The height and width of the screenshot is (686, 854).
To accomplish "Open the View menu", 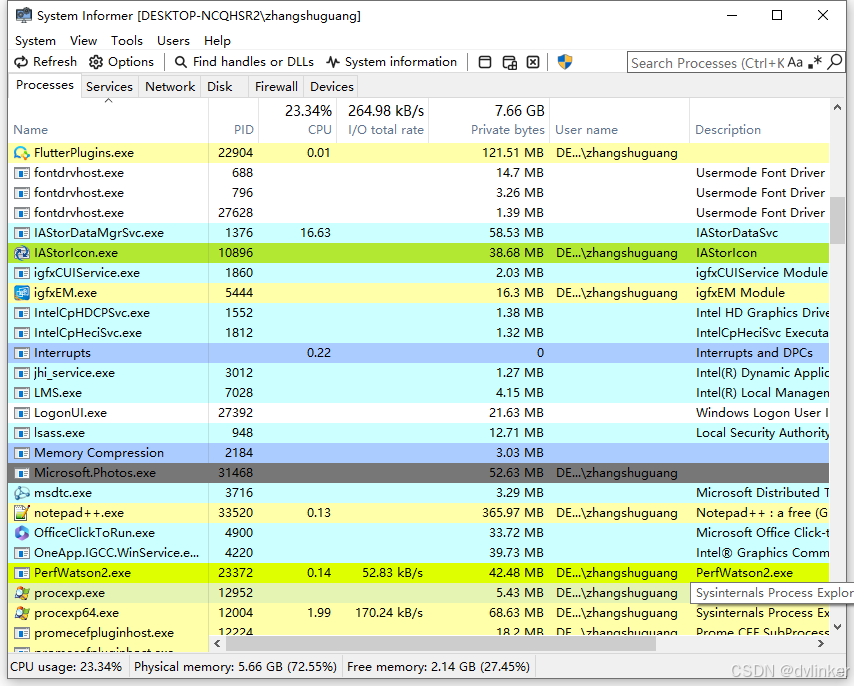I will (83, 41).
